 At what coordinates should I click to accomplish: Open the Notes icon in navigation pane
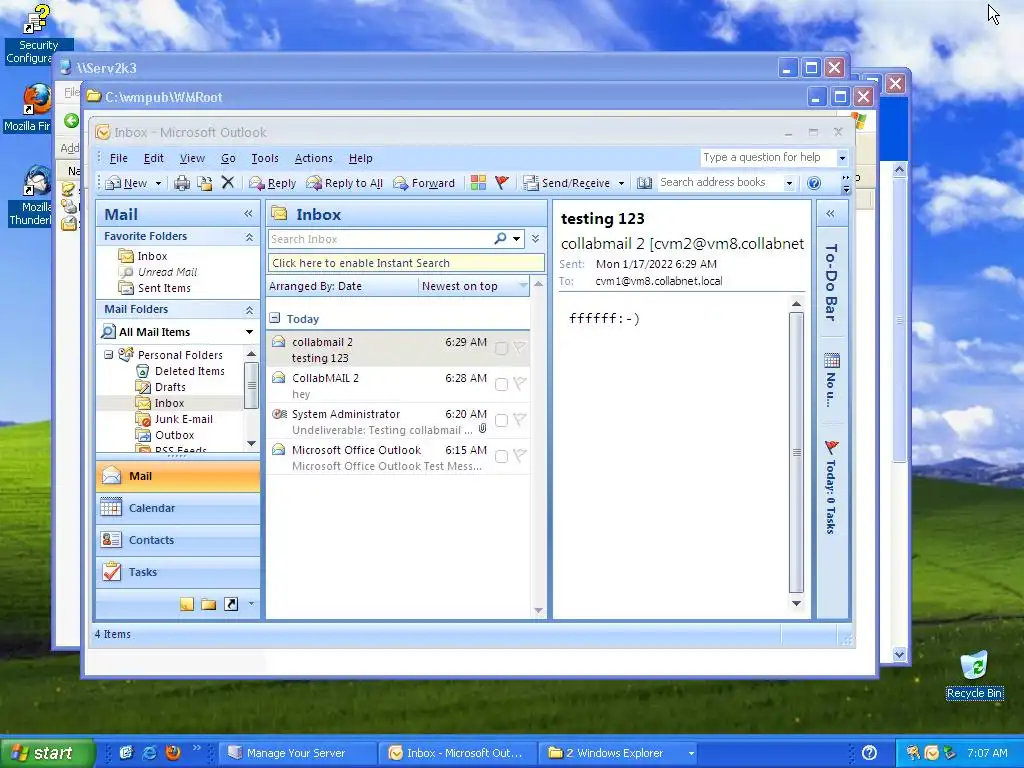click(187, 604)
